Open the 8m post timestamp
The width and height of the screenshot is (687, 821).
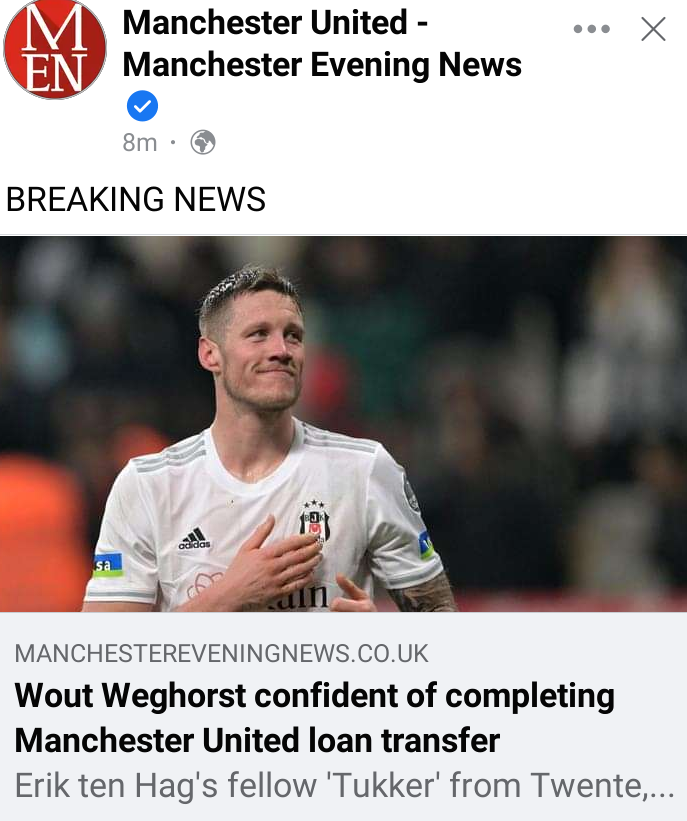pyautogui.click(x=140, y=142)
